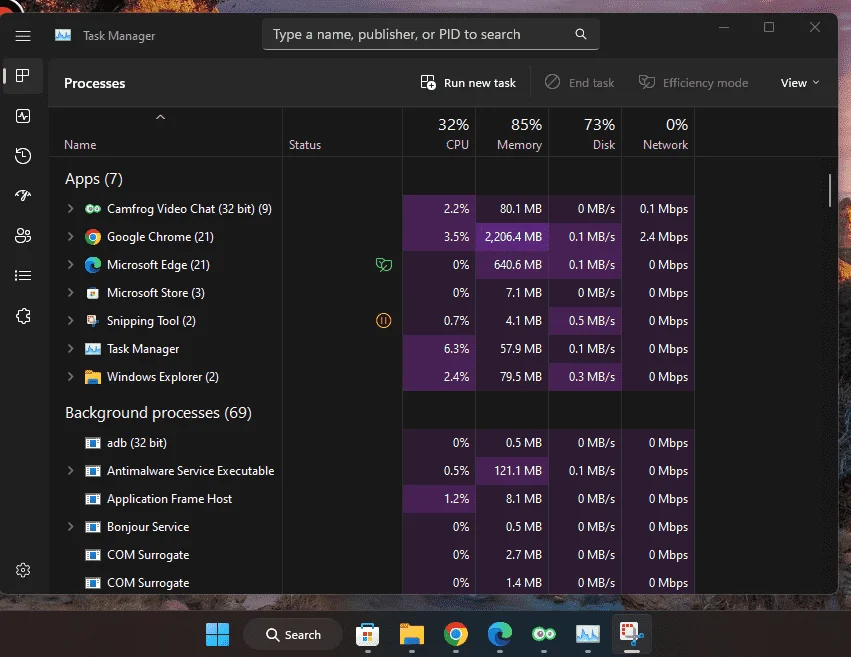
Task: Open the Services sidebar page
Action: 23,316
